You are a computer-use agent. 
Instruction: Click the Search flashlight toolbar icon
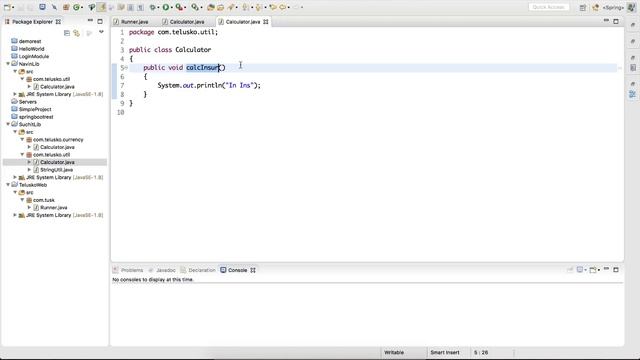point(231,7)
